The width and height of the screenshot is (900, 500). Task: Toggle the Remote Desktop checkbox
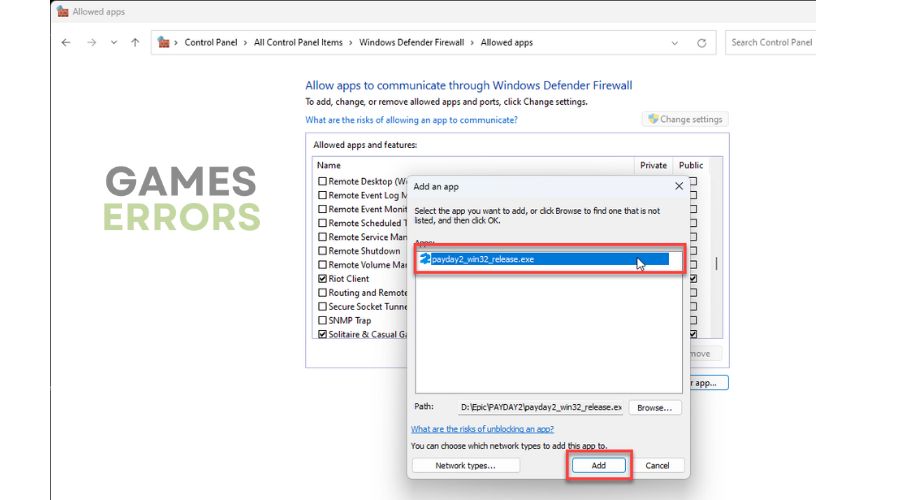coord(322,181)
